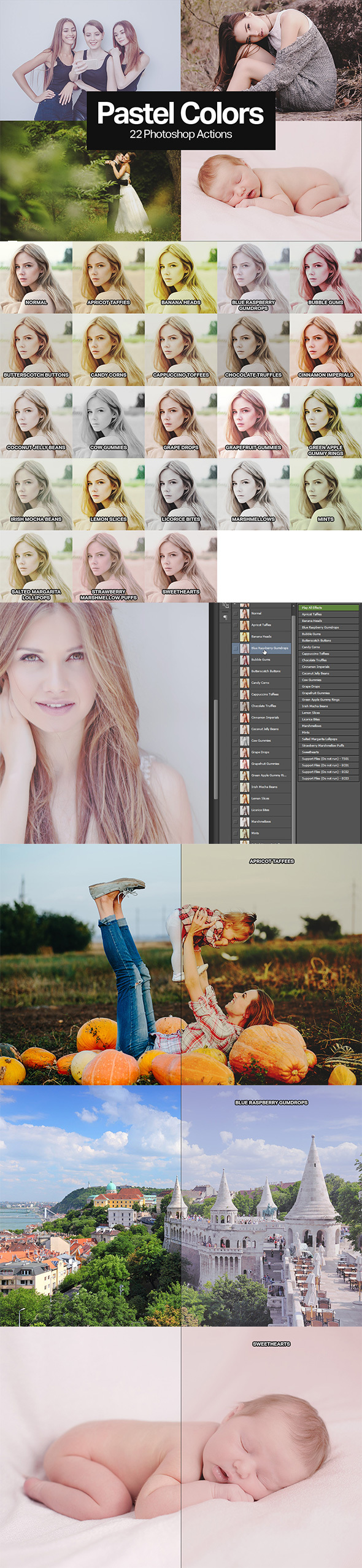Run Irish Mocha Beans in Actions panel

pos(329,706)
